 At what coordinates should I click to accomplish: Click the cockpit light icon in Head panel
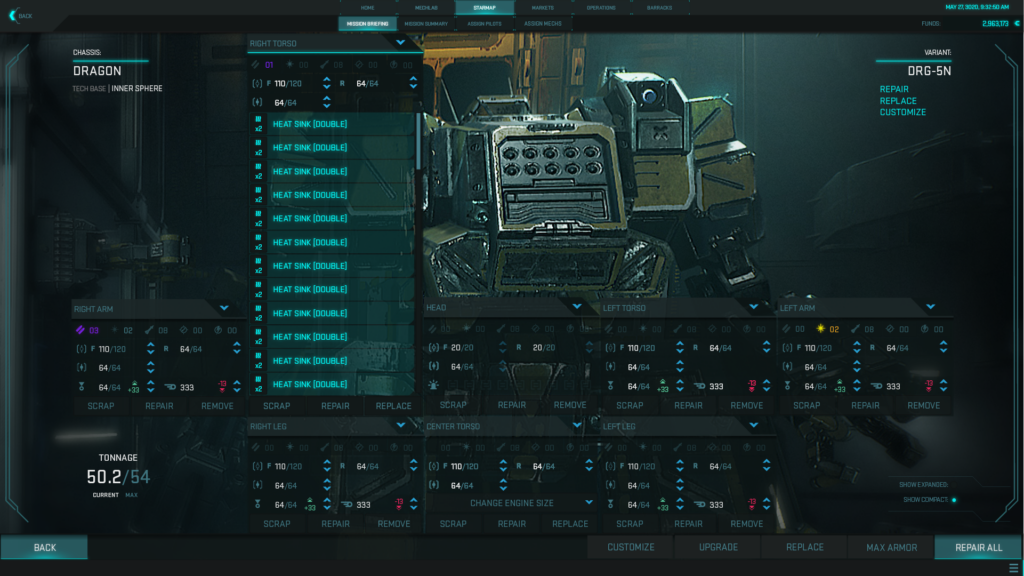click(434, 386)
